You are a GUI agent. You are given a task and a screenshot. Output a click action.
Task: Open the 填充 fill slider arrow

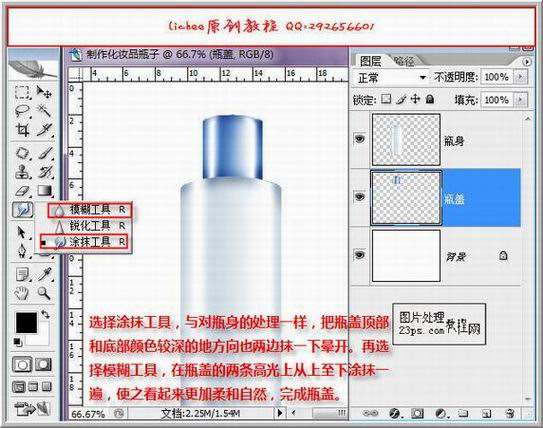520,100
